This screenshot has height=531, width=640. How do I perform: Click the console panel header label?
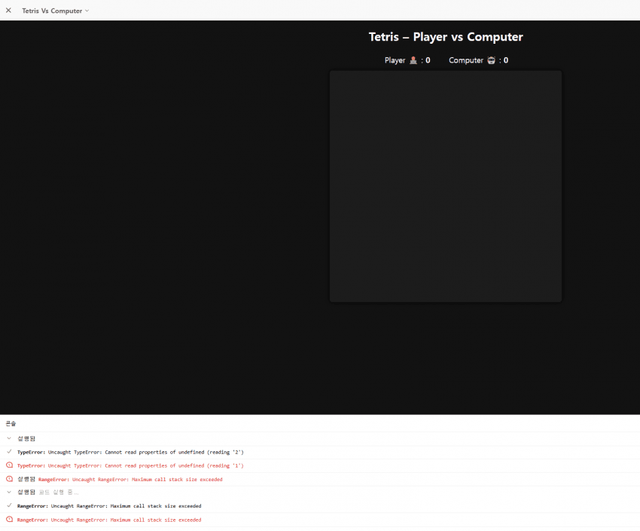click(11, 424)
